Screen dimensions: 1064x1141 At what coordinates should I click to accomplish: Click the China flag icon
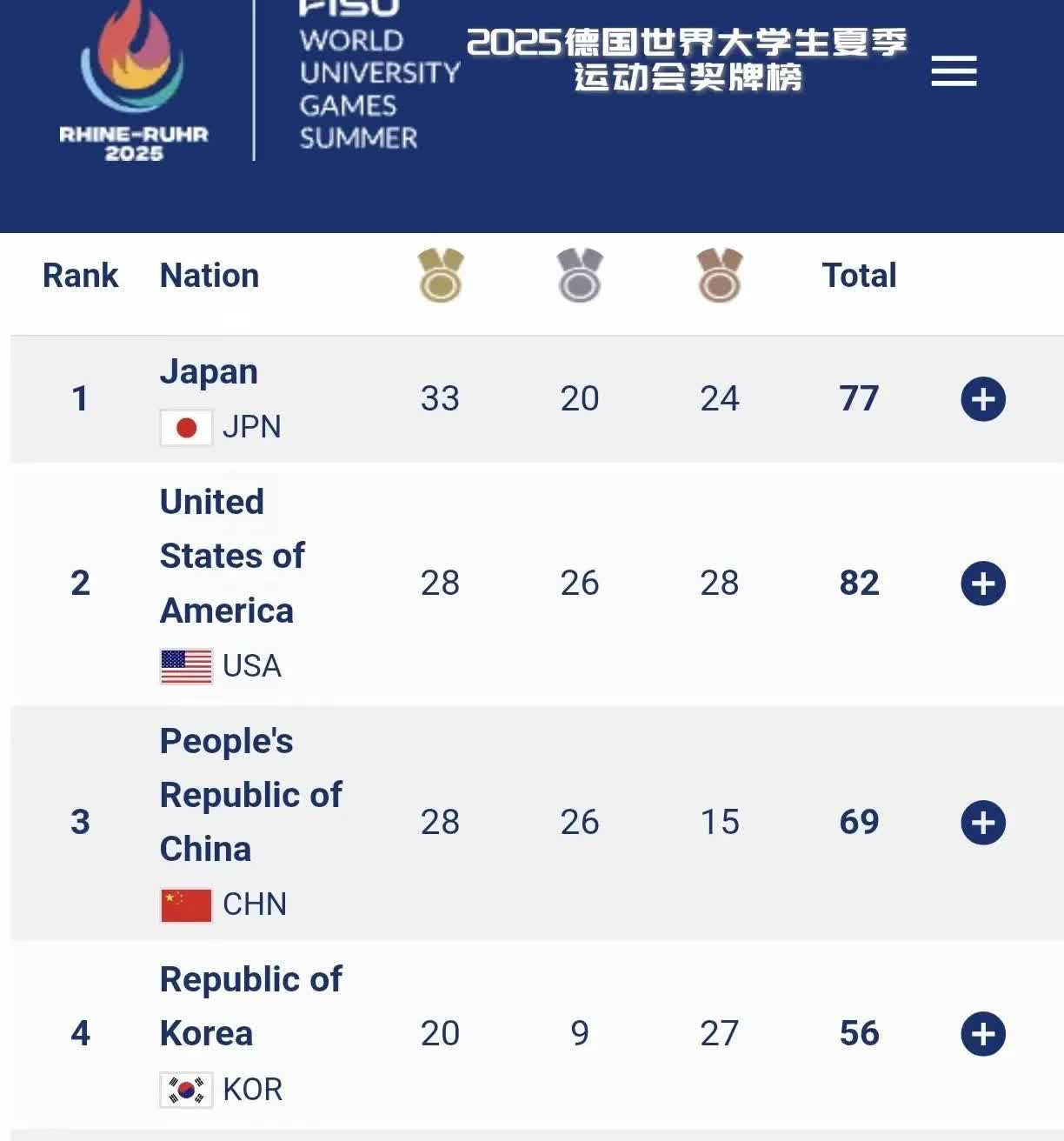pyautogui.click(x=186, y=904)
